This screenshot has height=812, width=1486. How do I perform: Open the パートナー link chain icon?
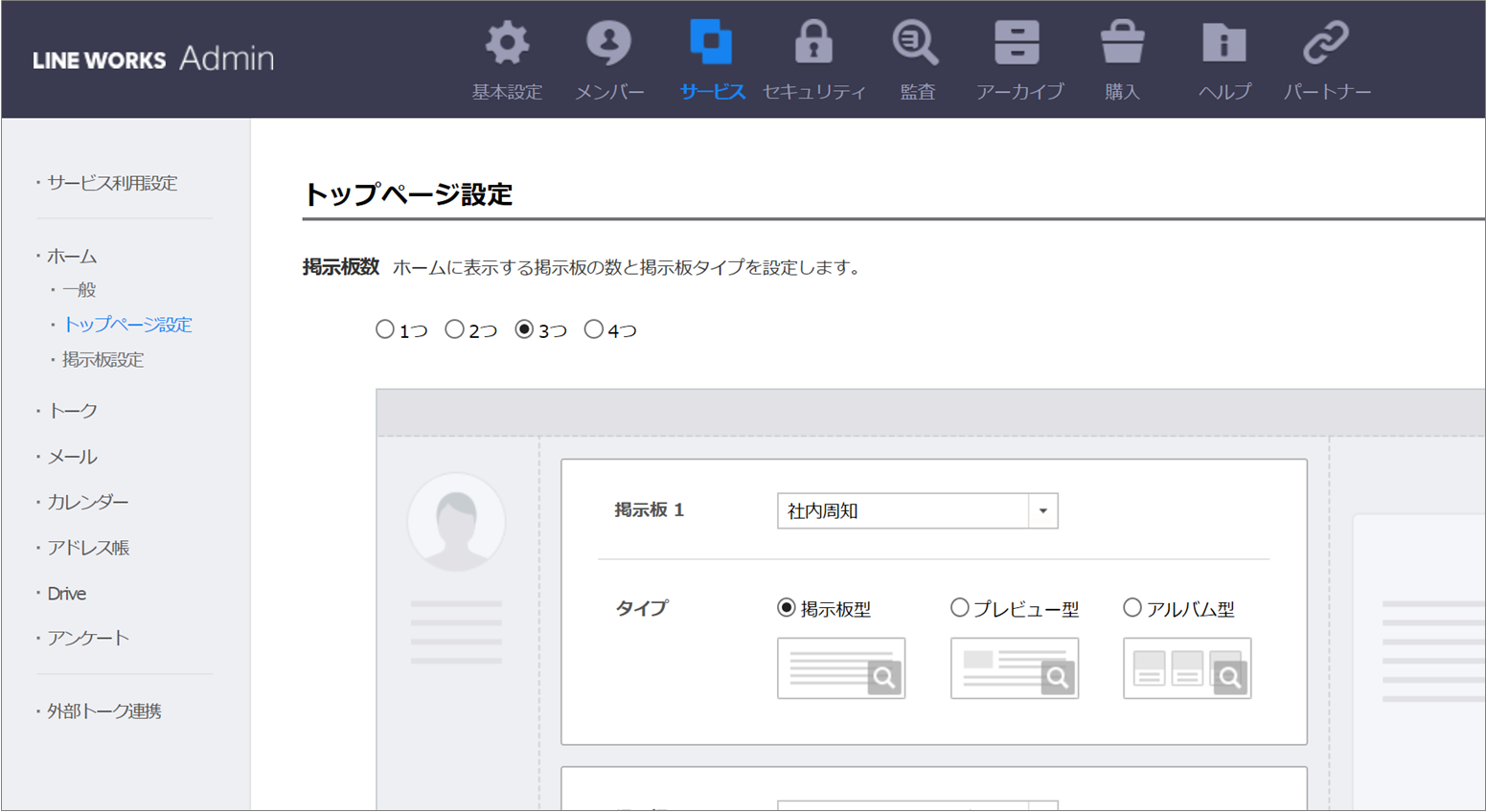click(x=1326, y=44)
